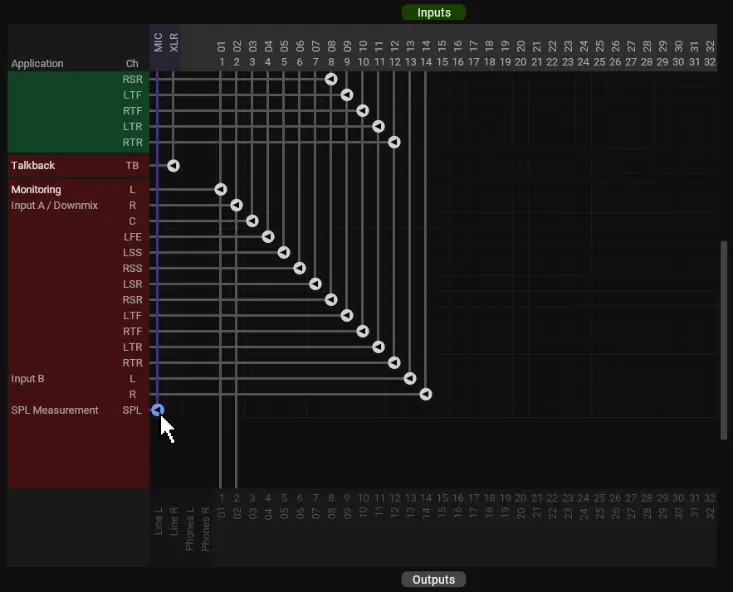733x592 pixels.
Task: Click the Talkback TB routing node on XLR
Action: [x=173, y=166]
